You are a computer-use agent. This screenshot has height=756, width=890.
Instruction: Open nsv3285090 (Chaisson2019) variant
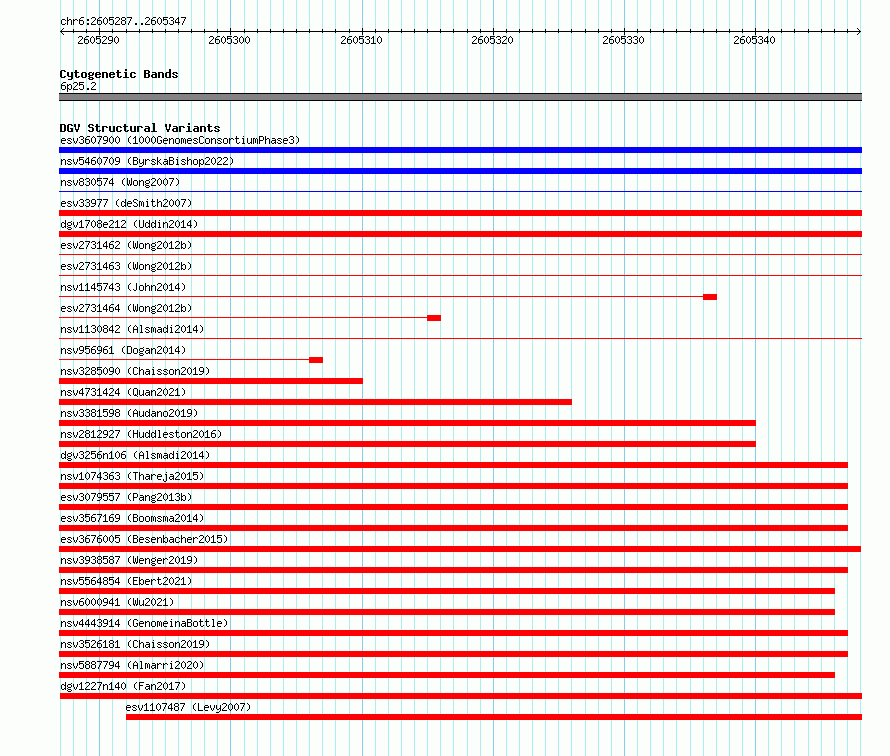[135, 371]
